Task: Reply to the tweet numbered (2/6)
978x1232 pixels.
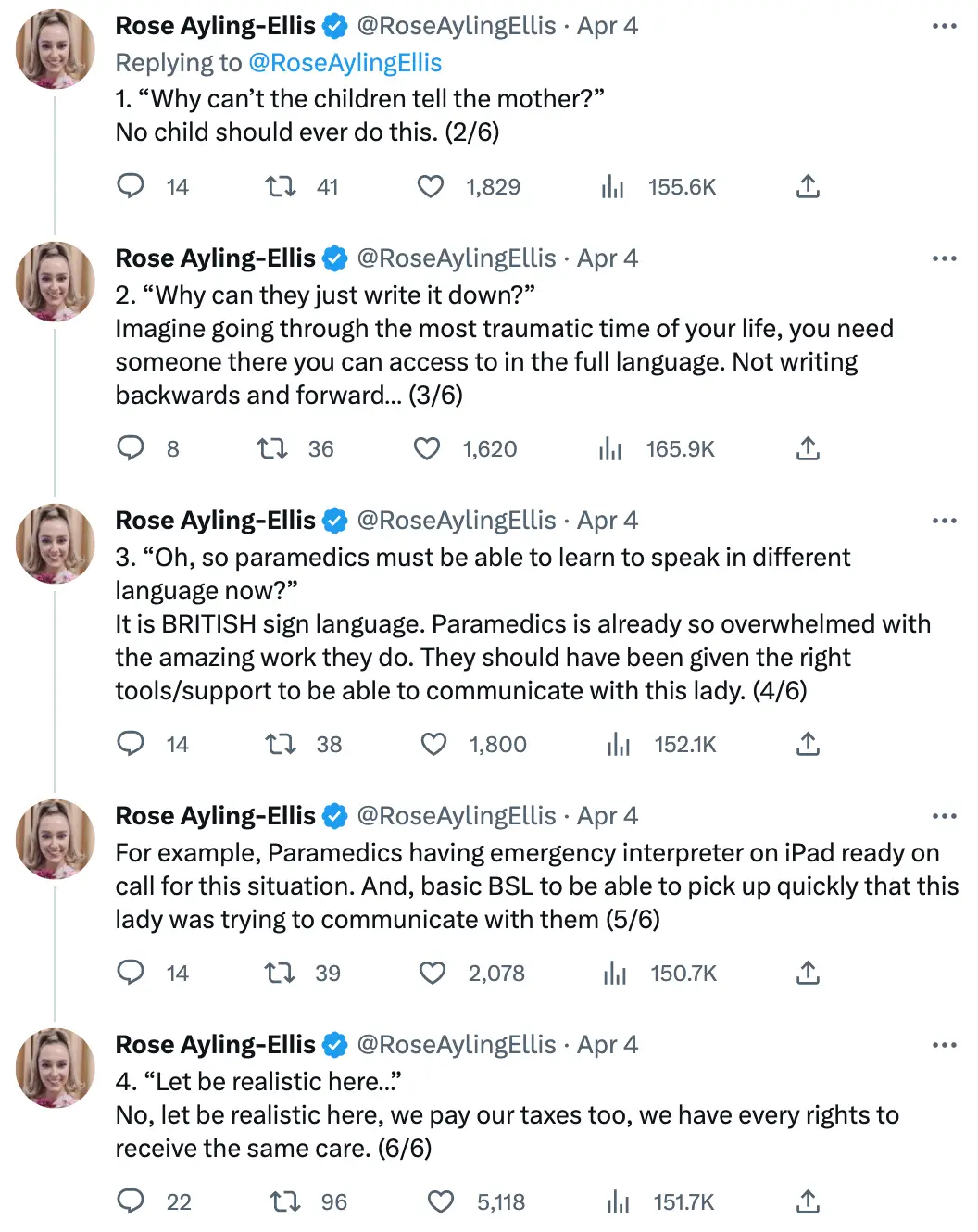Action: click(x=131, y=186)
